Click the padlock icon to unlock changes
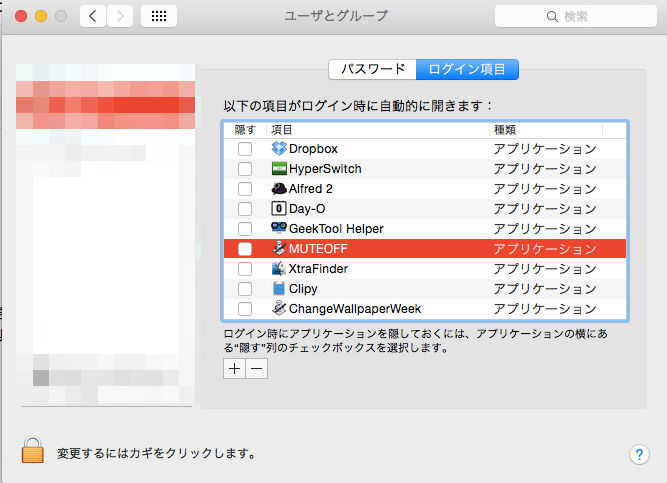The image size is (667, 483). click(x=33, y=449)
